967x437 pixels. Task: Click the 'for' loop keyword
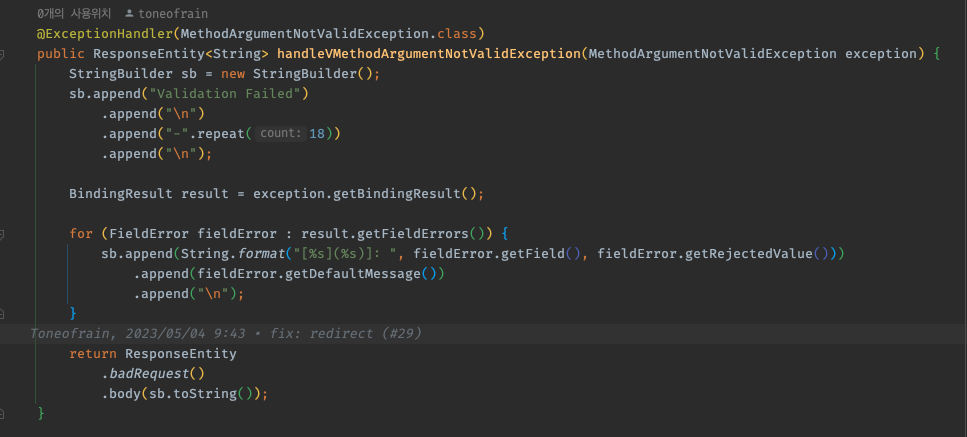pos(81,234)
